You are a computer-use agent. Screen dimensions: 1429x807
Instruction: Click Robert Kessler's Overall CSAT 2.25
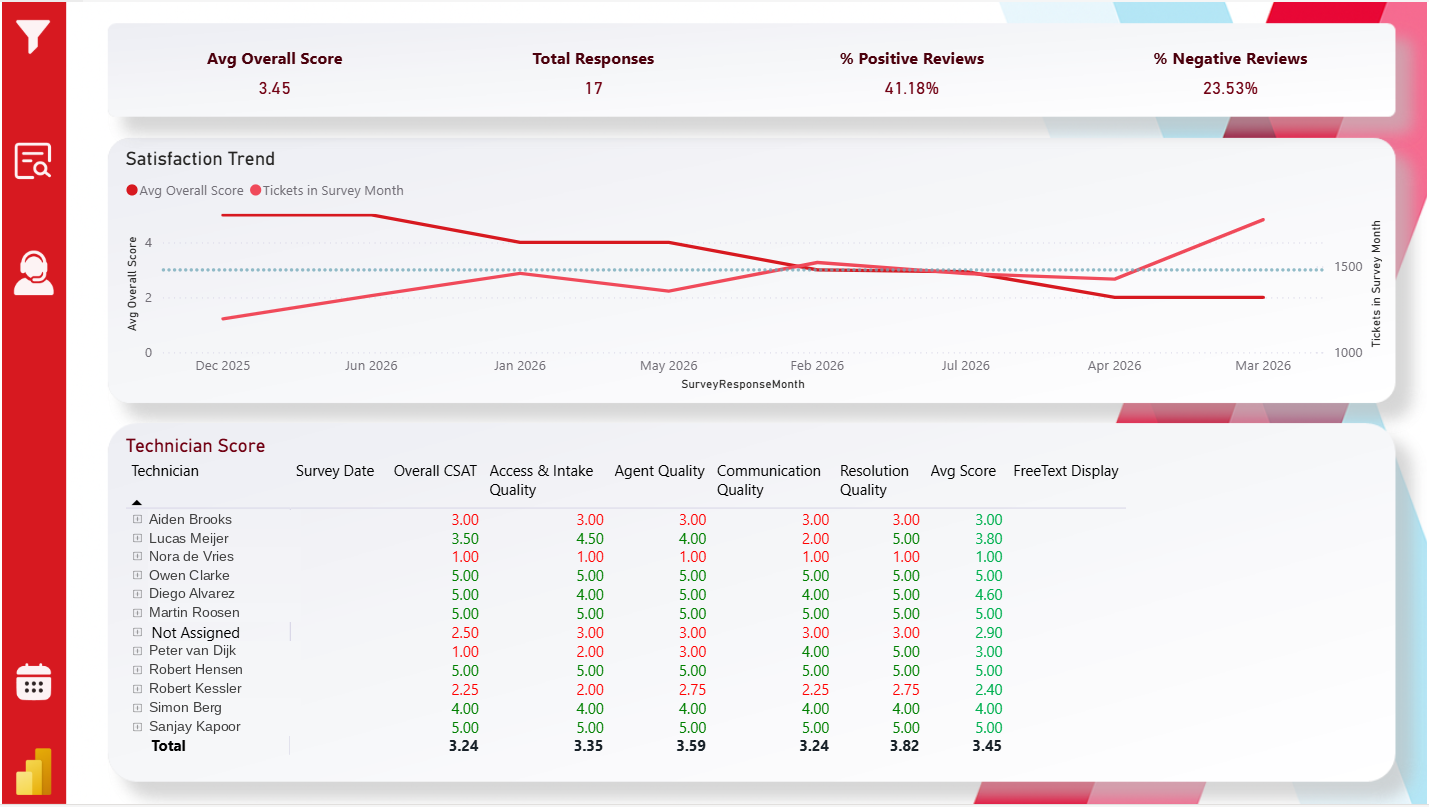[x=464, y=690]
